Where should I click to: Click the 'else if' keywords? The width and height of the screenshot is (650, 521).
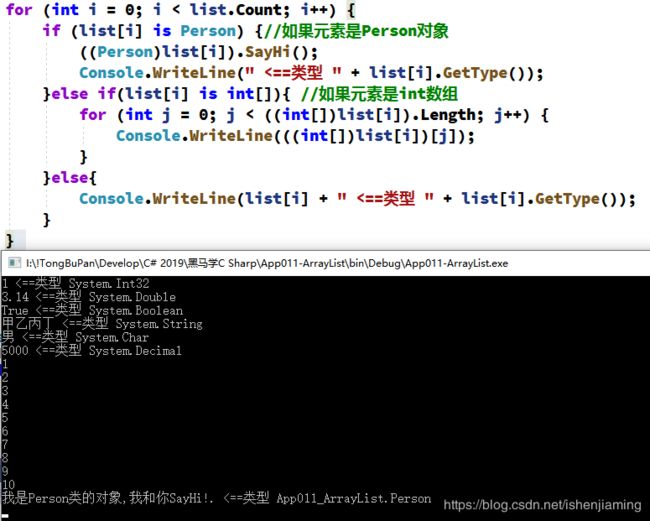point(84,94)
